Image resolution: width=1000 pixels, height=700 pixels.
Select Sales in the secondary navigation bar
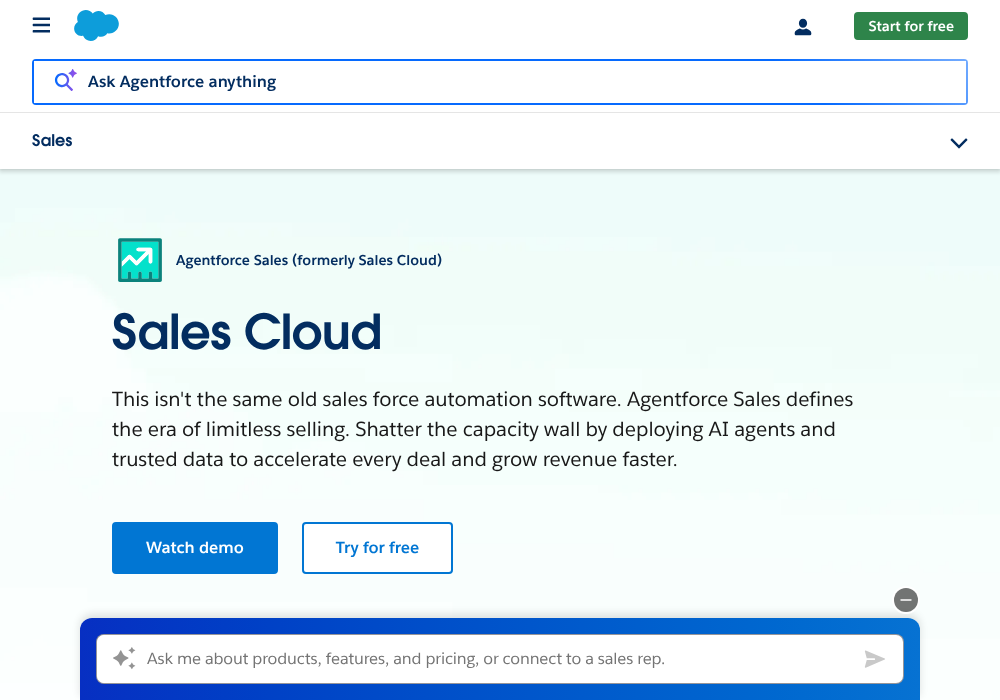click(x=52, y=140)
